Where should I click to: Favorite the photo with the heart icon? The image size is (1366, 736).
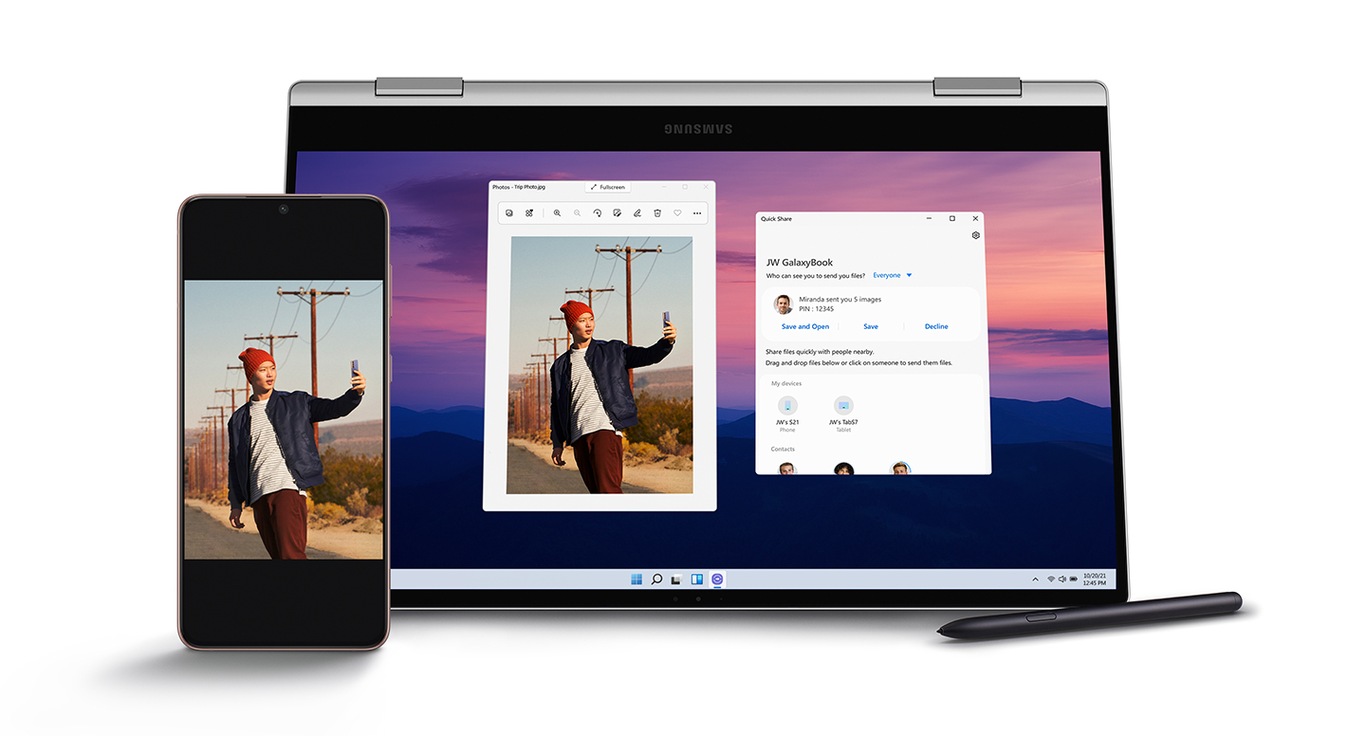(x=677, y=213)
